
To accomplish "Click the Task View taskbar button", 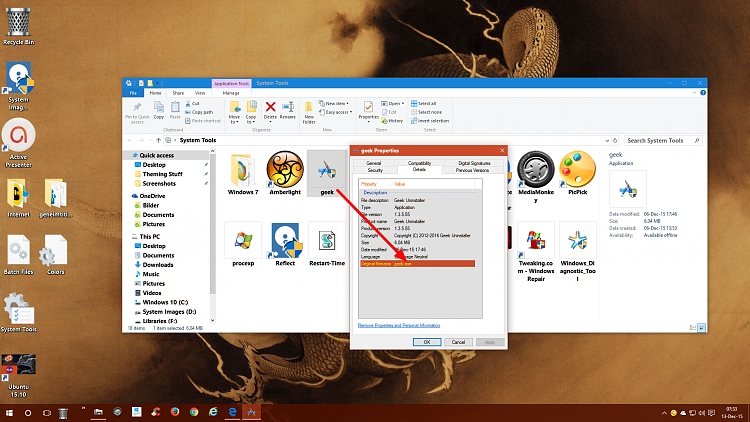I will (46, 412).
